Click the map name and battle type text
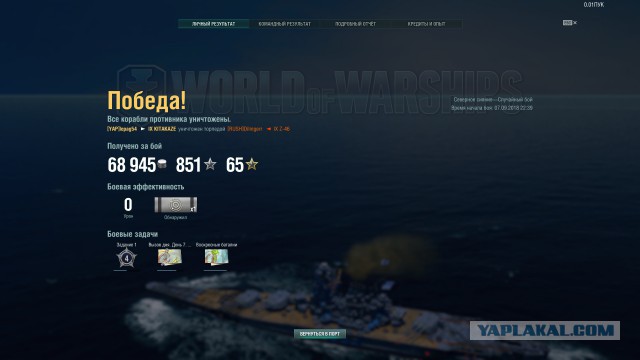This screenshot has width=640, height=360. (x=493, y=100)
